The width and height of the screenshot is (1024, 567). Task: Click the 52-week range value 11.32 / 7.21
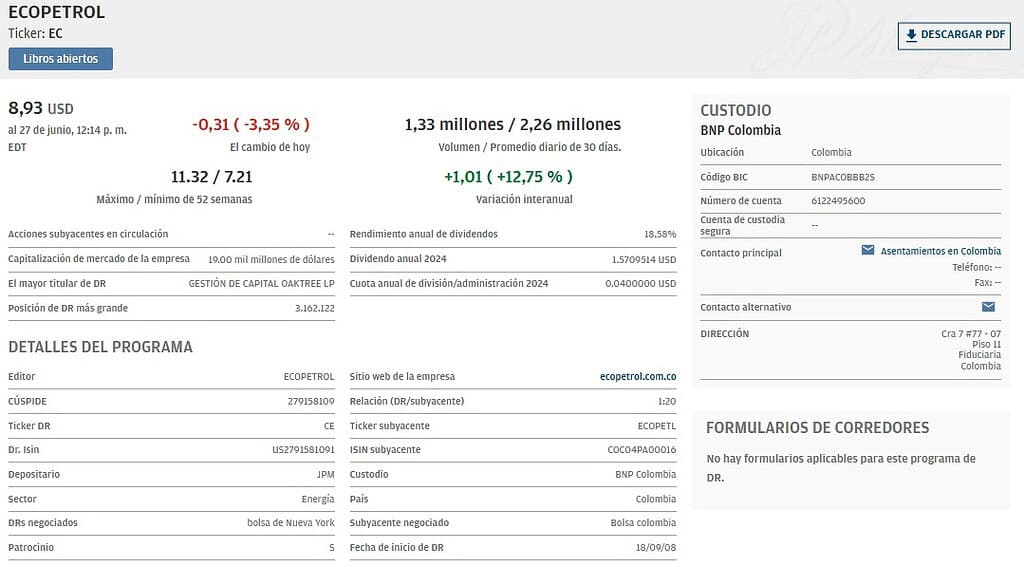click(212, 177)
